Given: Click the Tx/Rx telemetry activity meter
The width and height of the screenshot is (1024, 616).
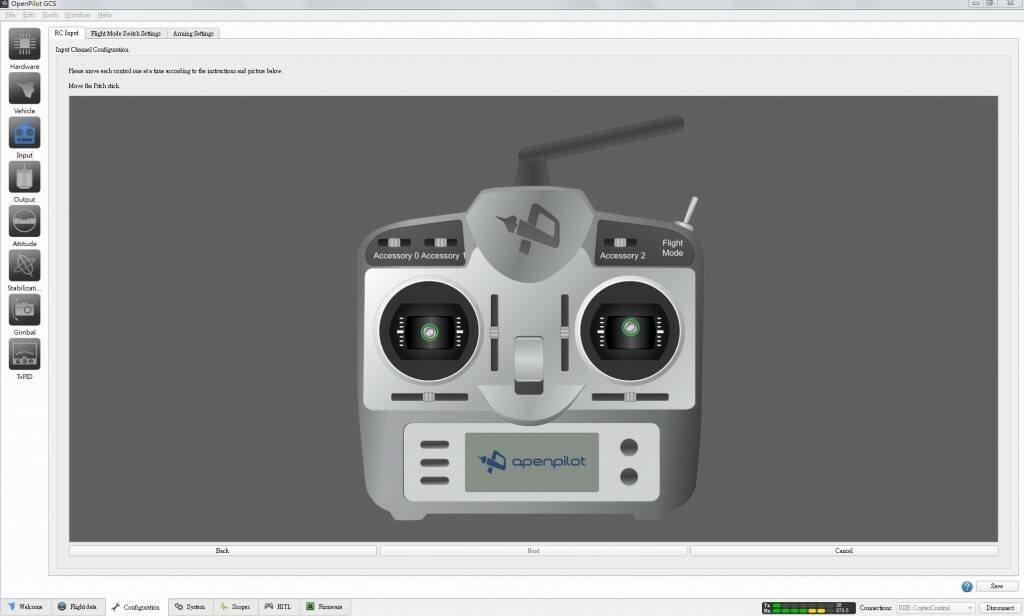Looking at the screenshot, I should click(808, 608).
